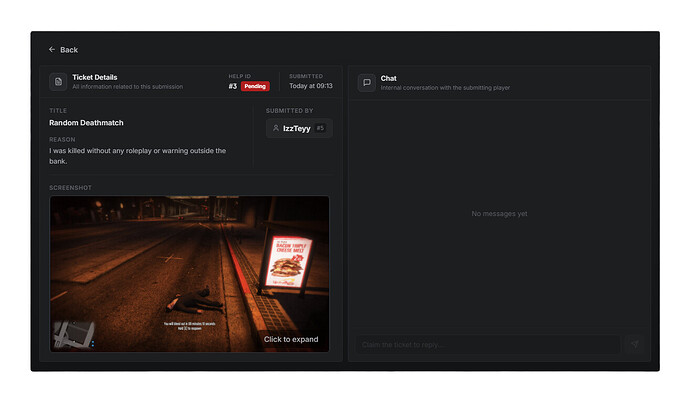Click the 'Click to expand' overlay label

(x=291, y=339)
